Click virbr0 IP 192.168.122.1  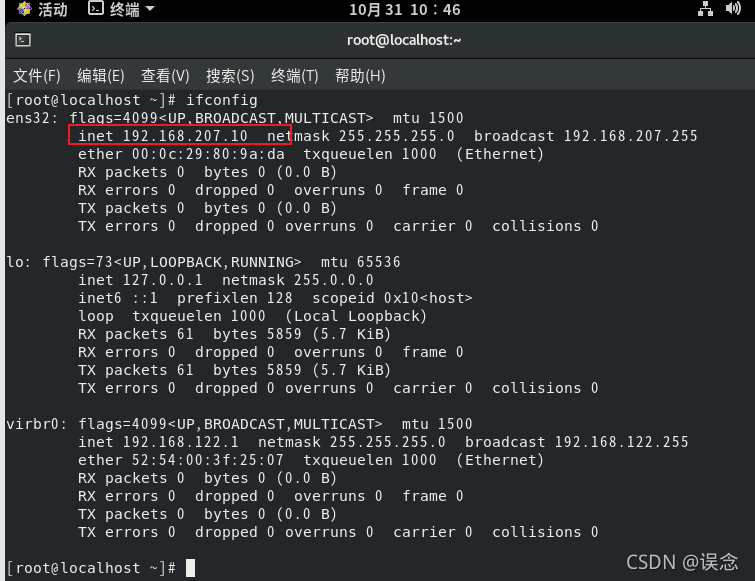(181, 442)
